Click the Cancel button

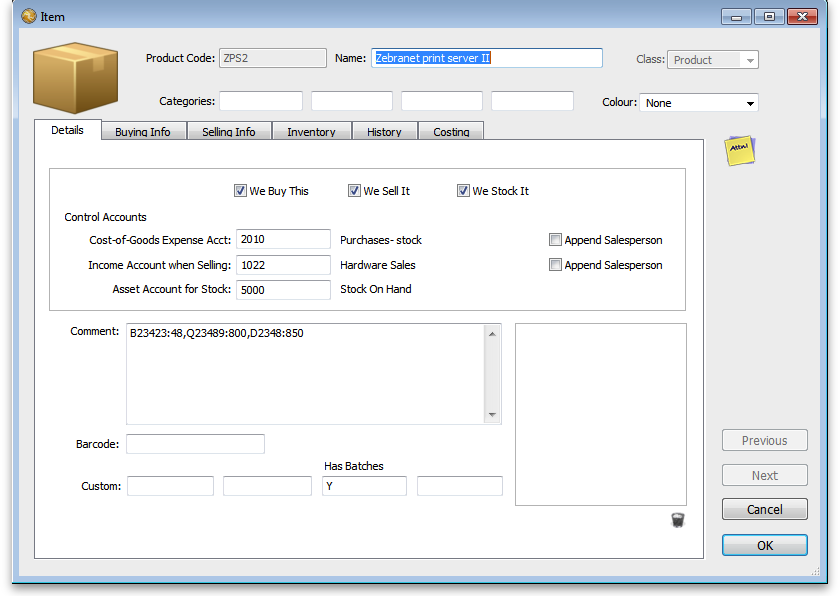[764, 509]
